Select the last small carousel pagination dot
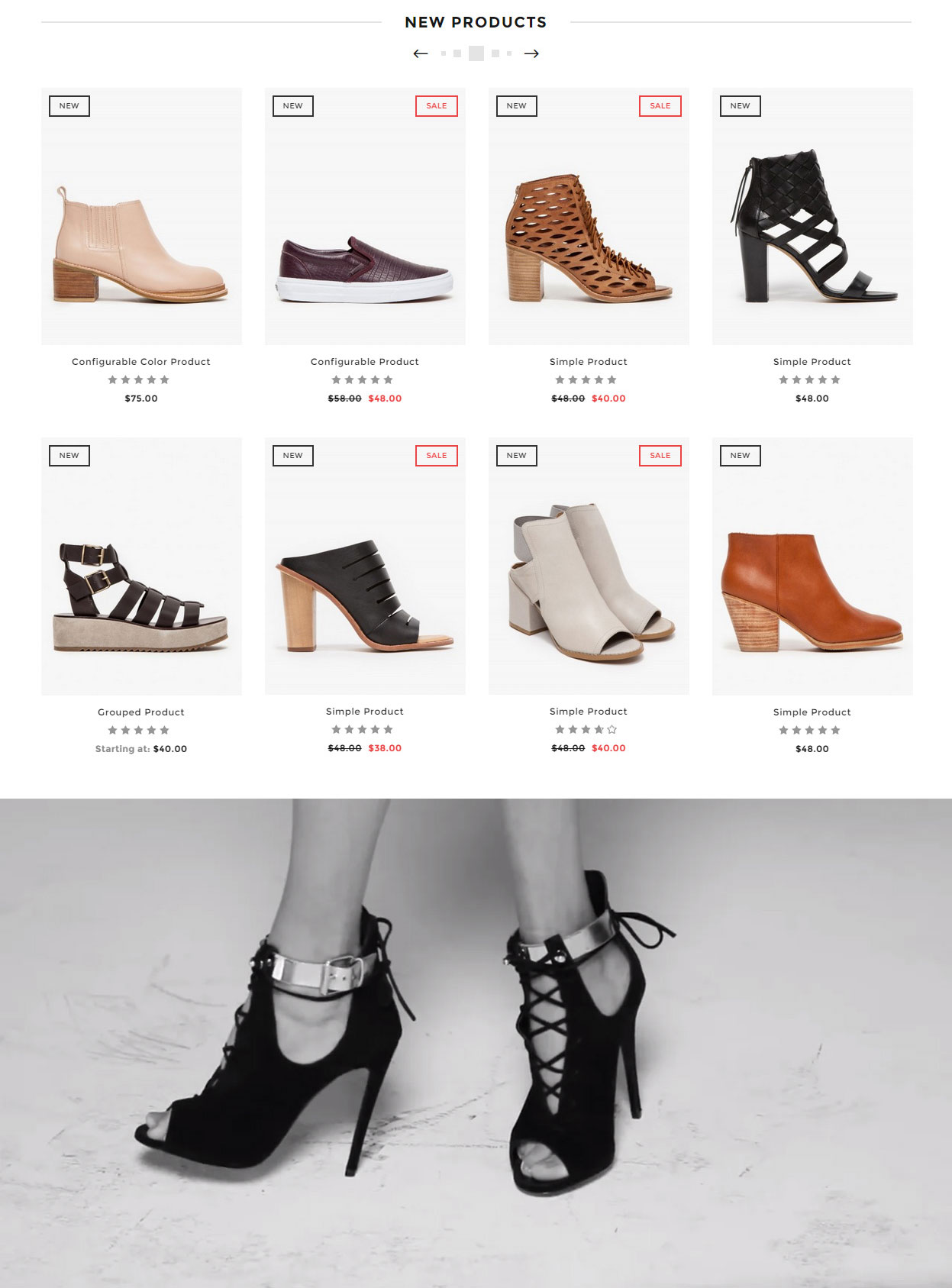This screenshot has height=1288, width=952. coord(509,53)
